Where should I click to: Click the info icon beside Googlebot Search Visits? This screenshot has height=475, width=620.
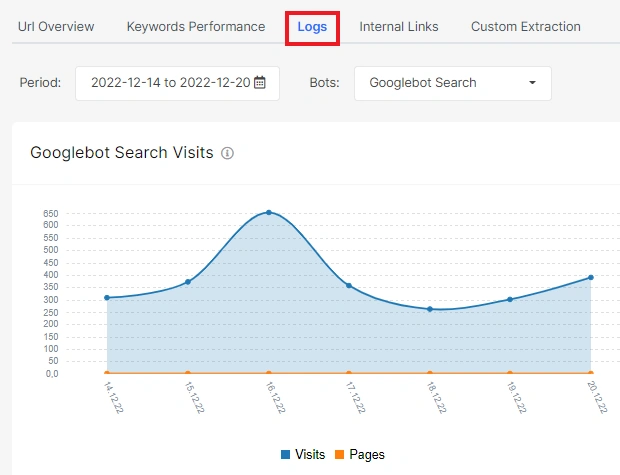coord(227,153)
